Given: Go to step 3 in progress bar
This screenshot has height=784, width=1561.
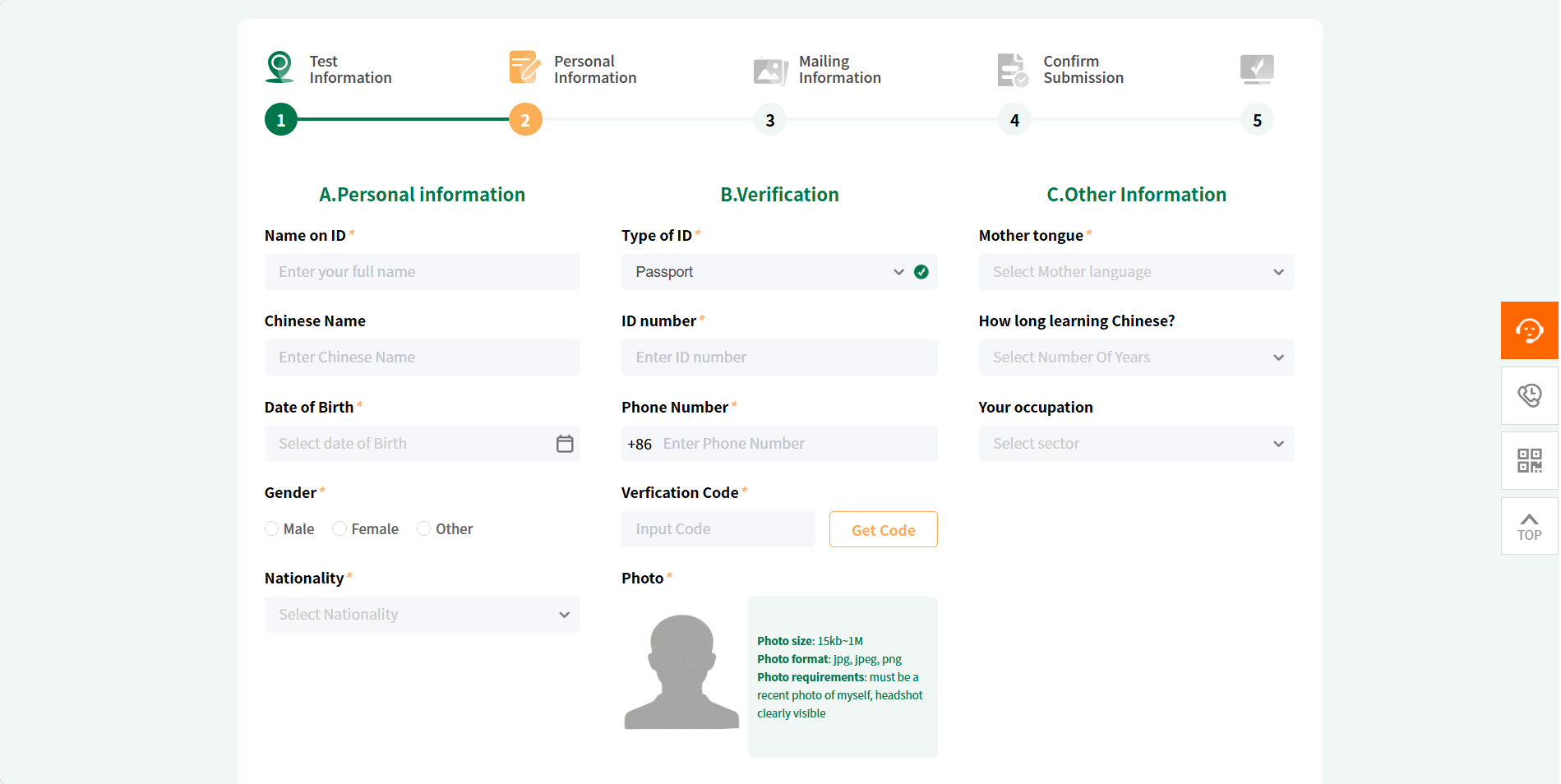Looking at the screenshot, I should [769, 120].
